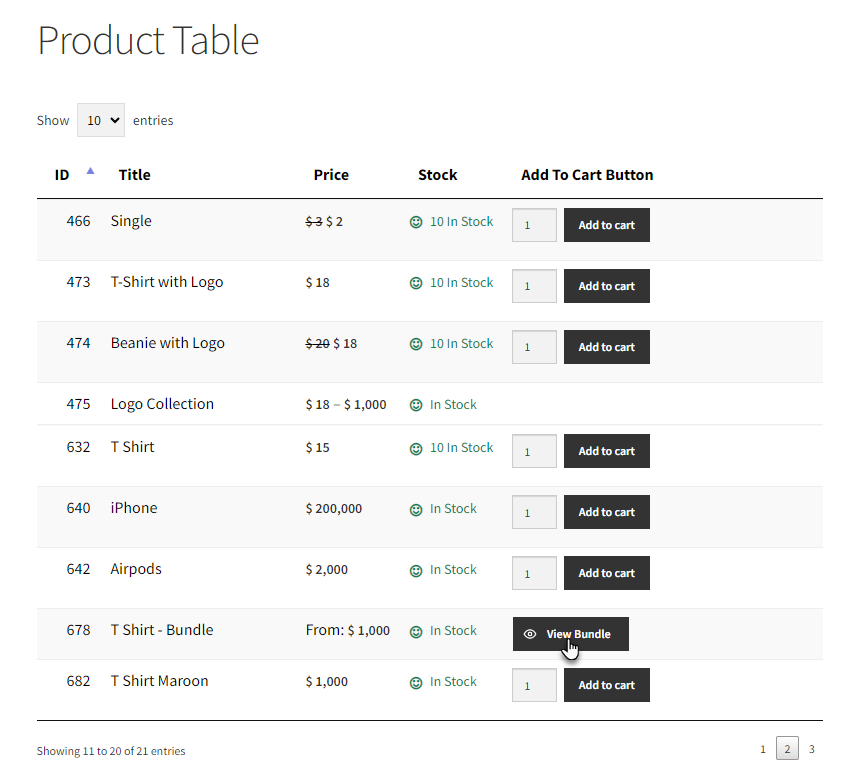Click smiley stock icon for Logo Collection
This screenshot has width=866, height=778.
416,405
